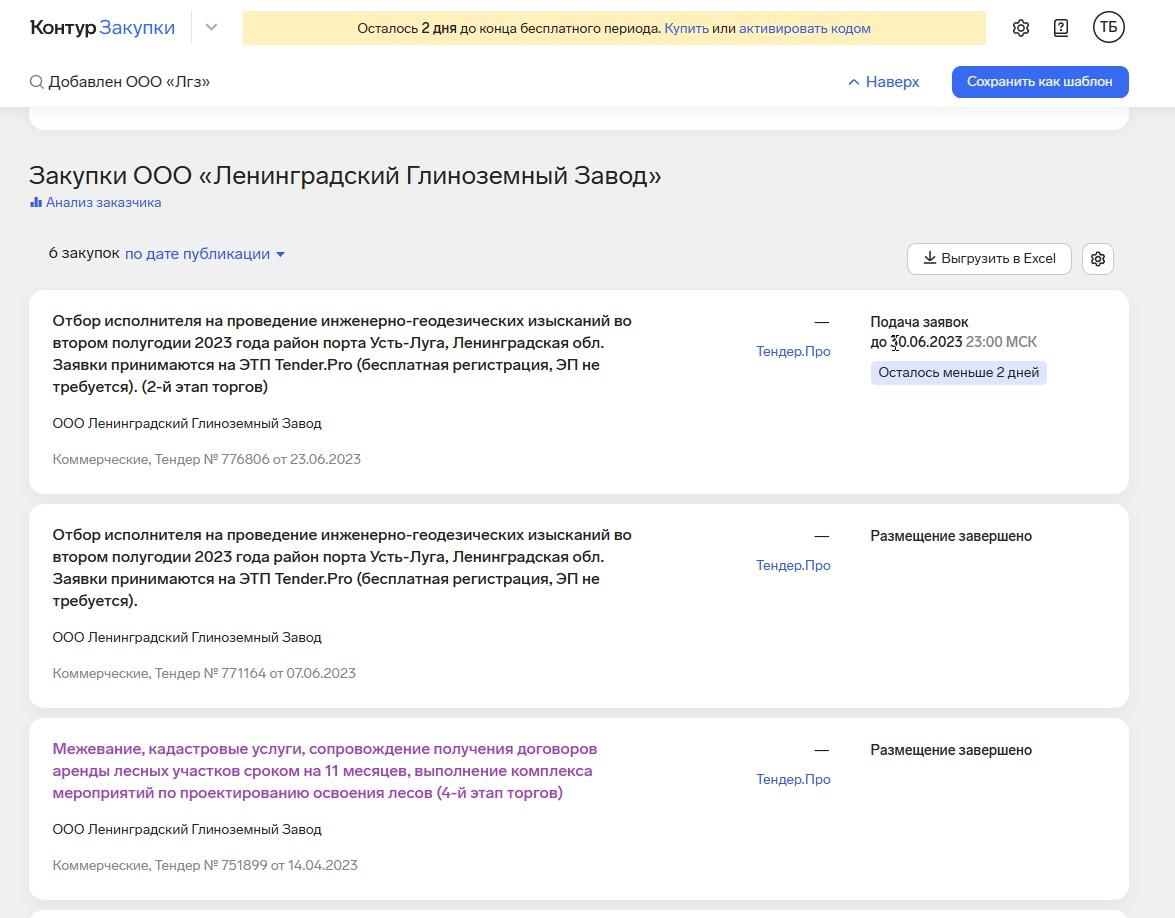Click Размещение завершено status in tender 751899 card
The height and width of the screenshot is (918, 1175).
951,750
